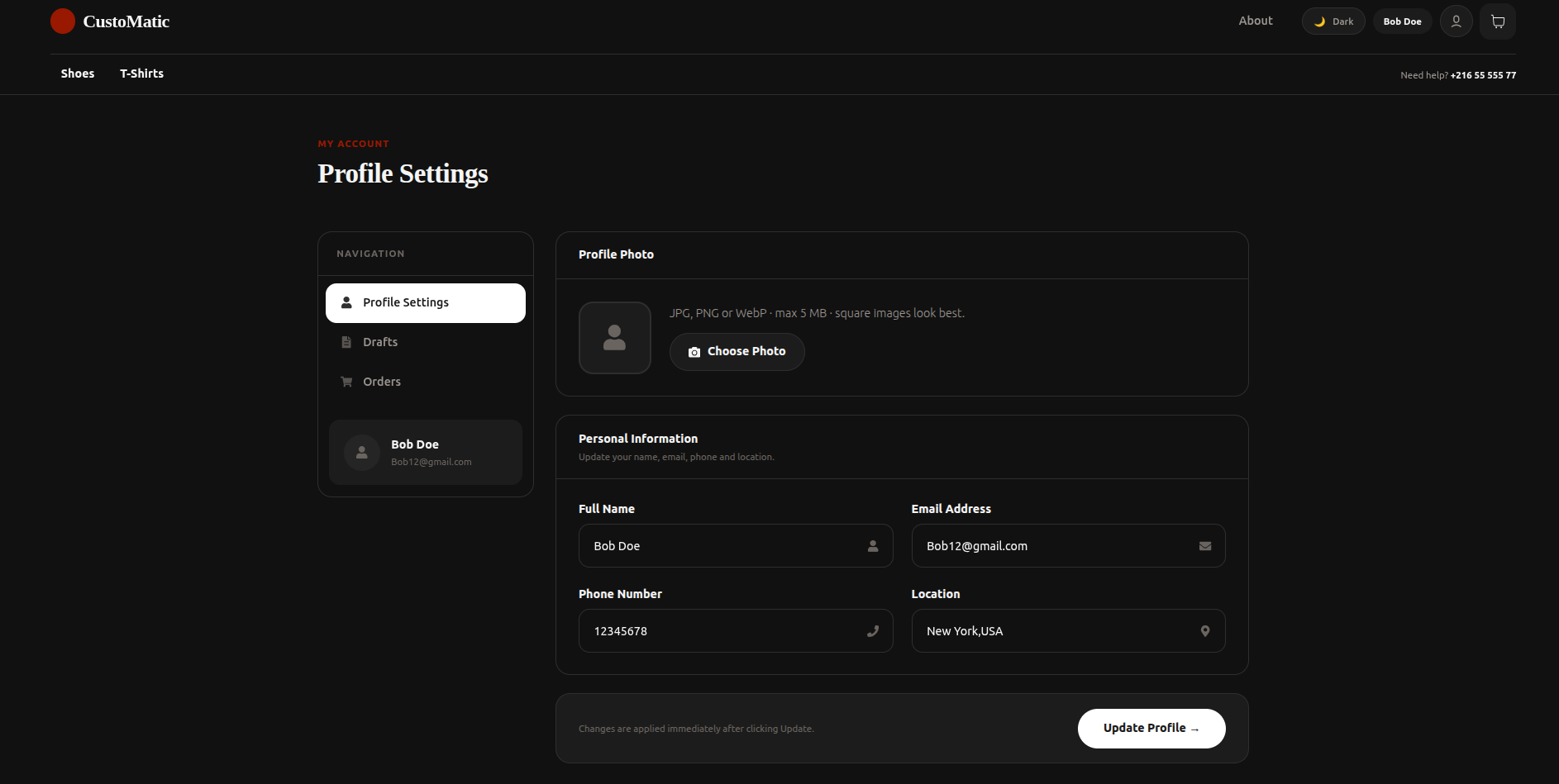Click the Profile Photo section title
The width and height of the screenshot is (1559, 784).
[x=616, y=254]
